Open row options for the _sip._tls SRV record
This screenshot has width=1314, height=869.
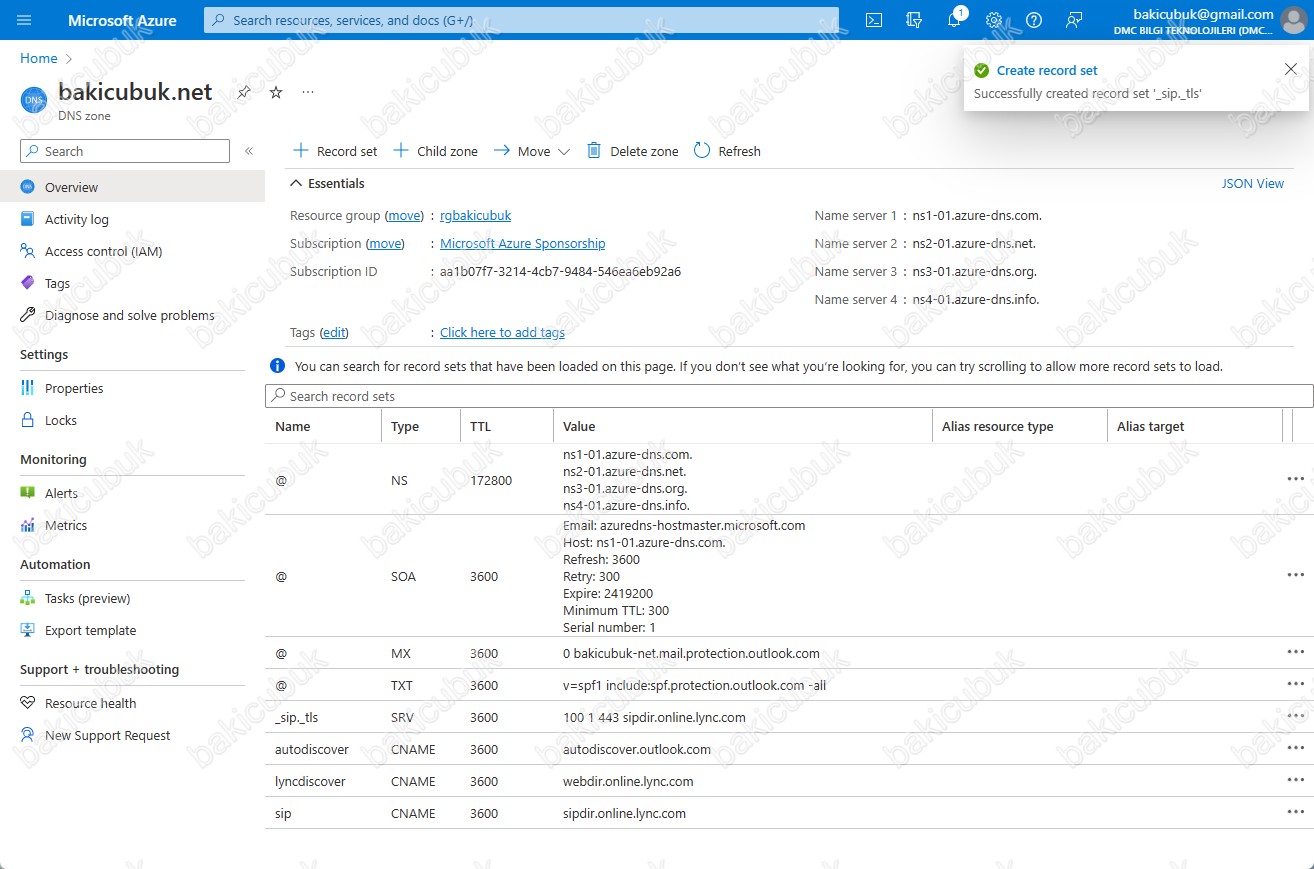click(1296, 716)
